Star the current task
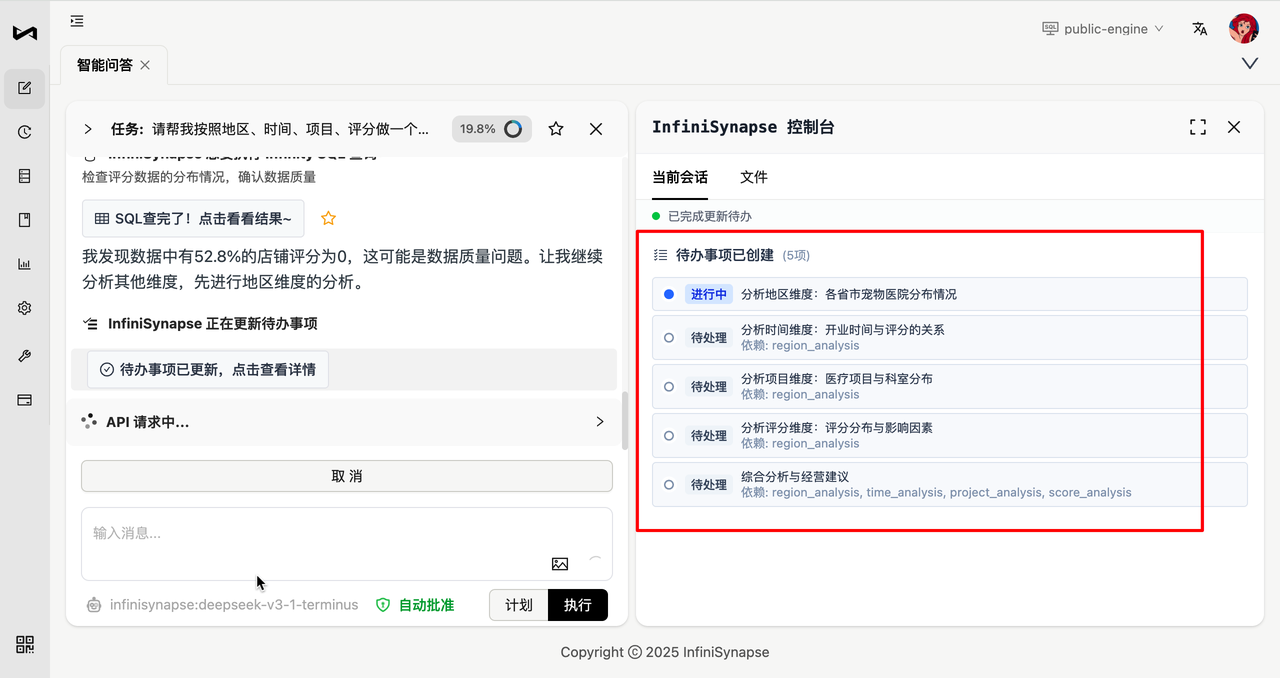This screenshot has width=1280, height=678. tap(556, 129)
